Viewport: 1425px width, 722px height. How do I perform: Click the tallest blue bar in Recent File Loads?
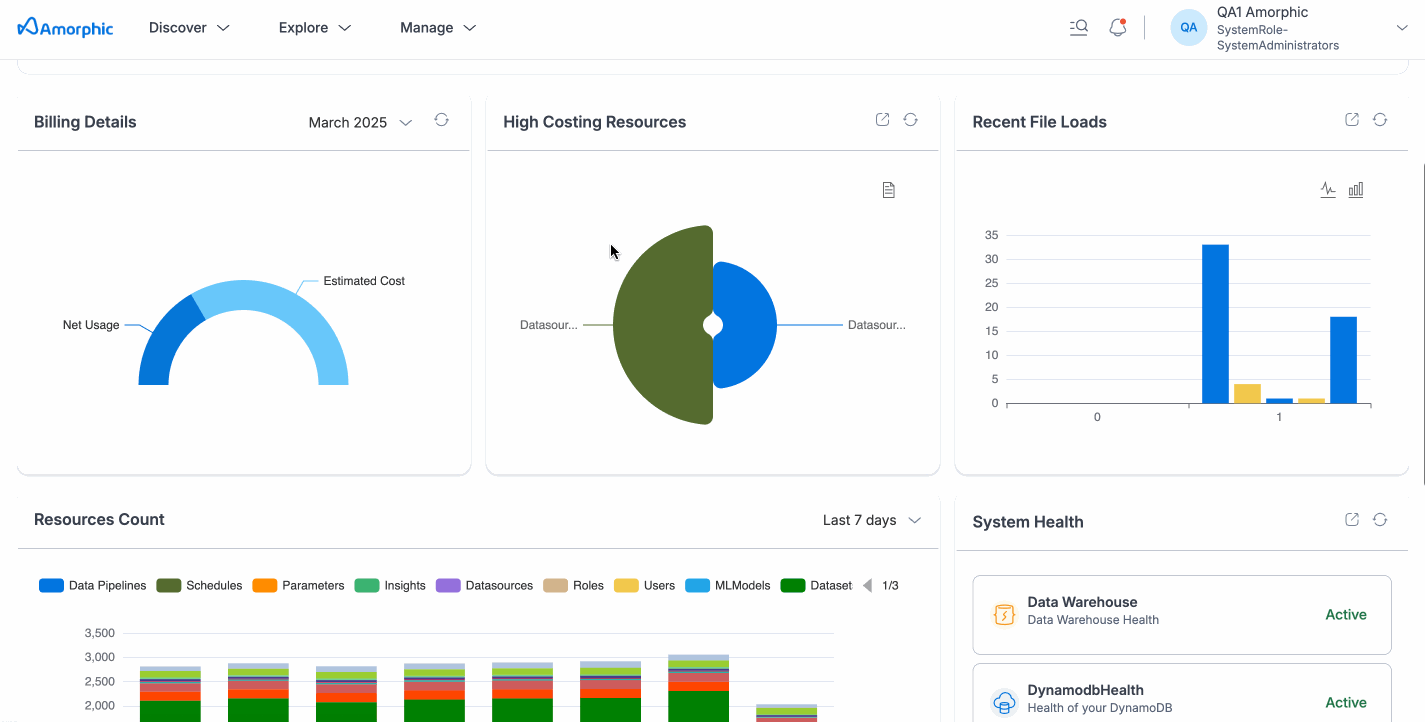[x=1215, y=324]
